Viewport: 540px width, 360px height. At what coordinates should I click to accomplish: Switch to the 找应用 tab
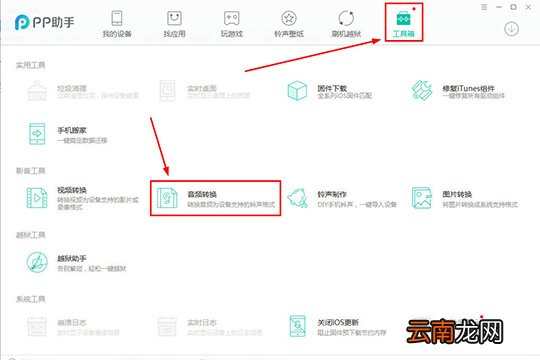[174, 23]
